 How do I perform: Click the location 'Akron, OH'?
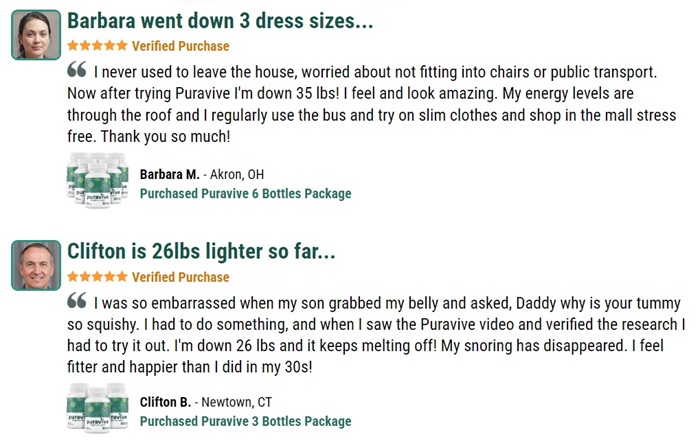[237, 174]
